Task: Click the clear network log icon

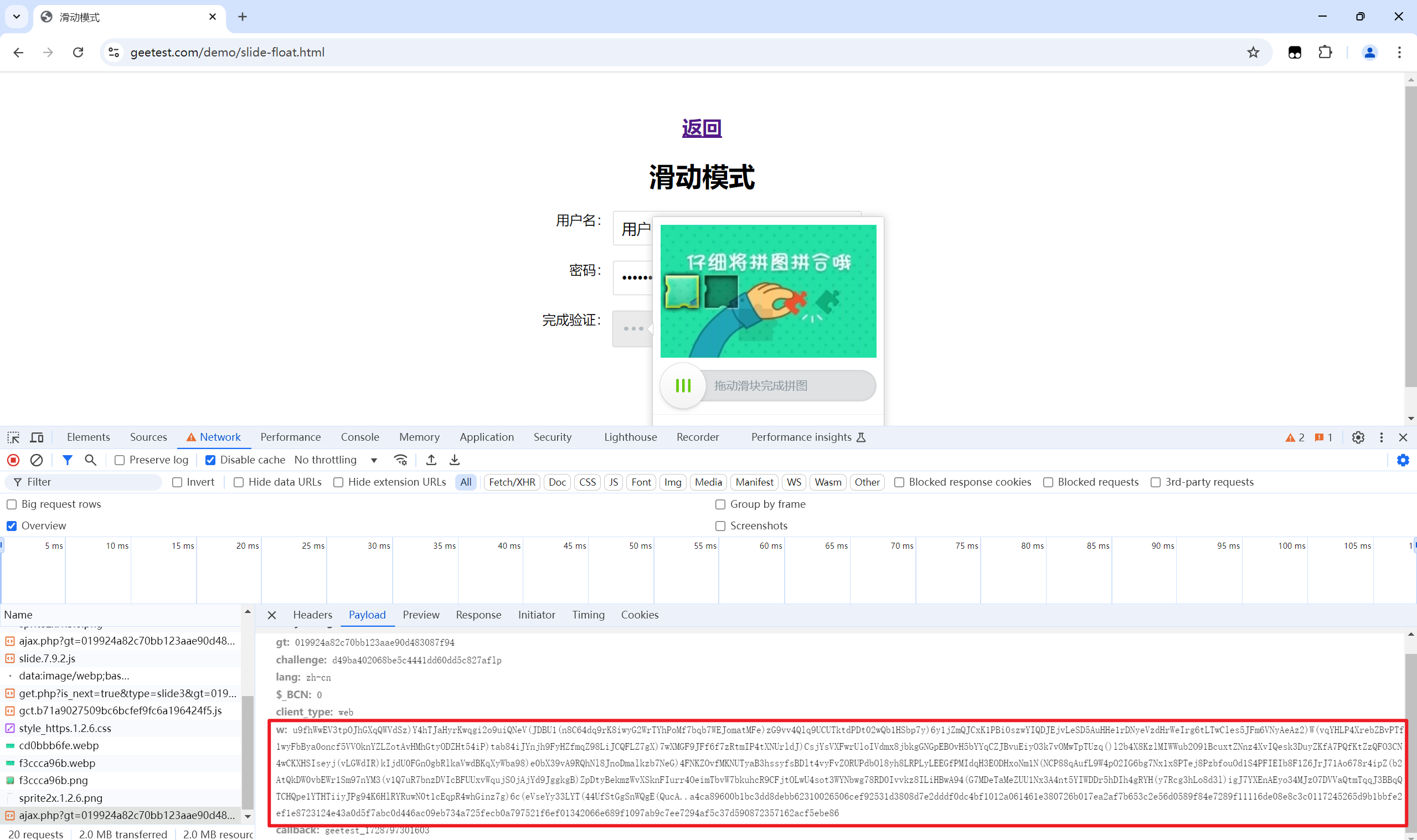Action: point(36,459)
